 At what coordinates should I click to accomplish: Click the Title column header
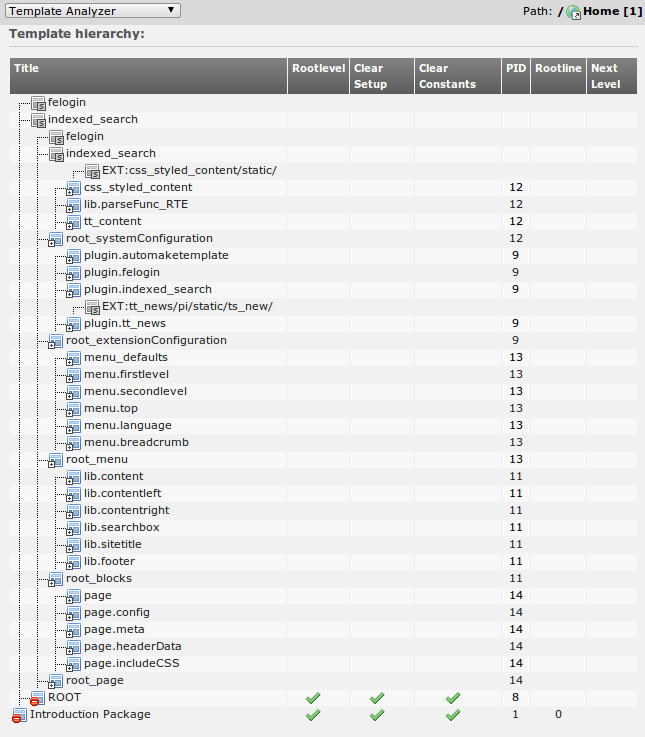pos(27,68)
